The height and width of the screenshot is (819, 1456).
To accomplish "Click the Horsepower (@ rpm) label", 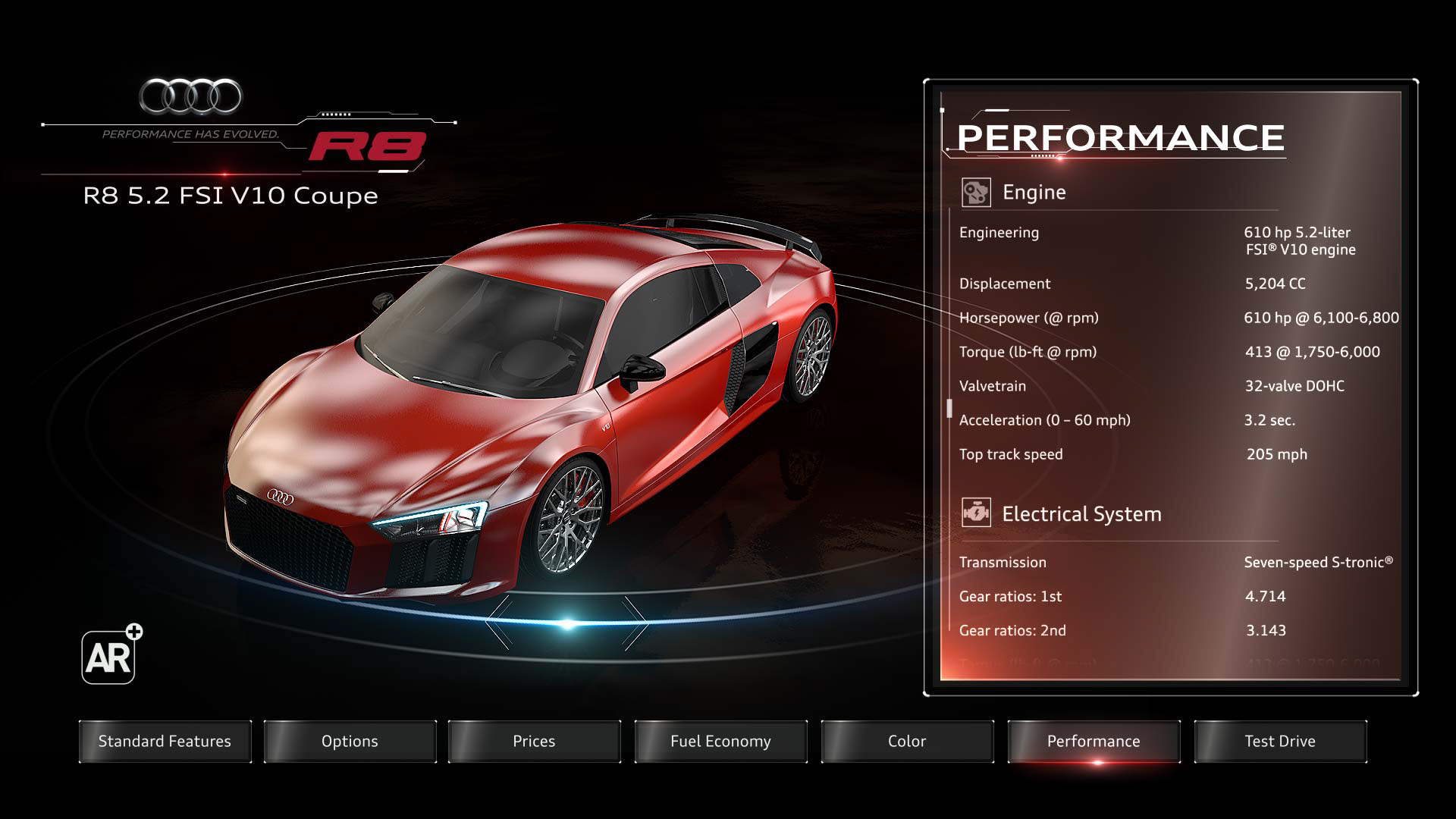I will [1028, 318].
